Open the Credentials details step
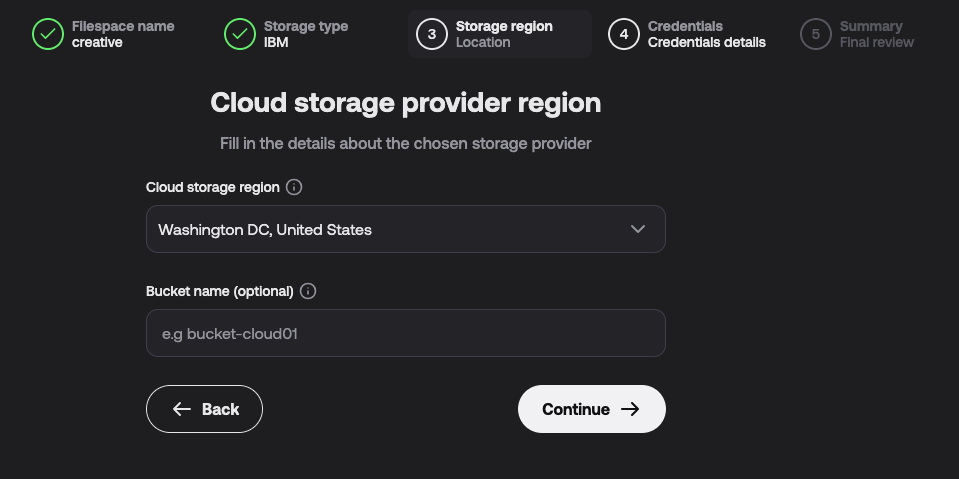The width and height of the screenshot is (959, 479). point(687,34)
